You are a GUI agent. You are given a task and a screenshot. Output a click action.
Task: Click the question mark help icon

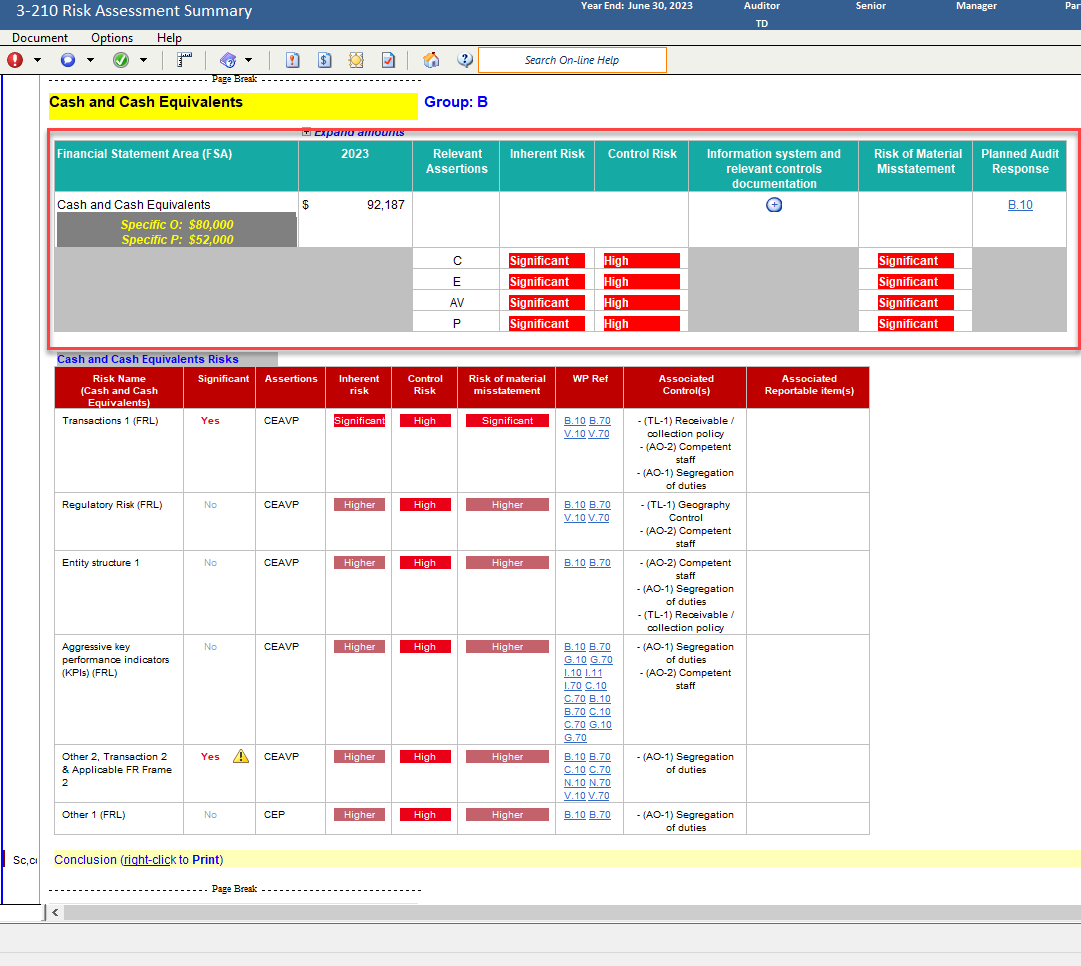point(465,60)
